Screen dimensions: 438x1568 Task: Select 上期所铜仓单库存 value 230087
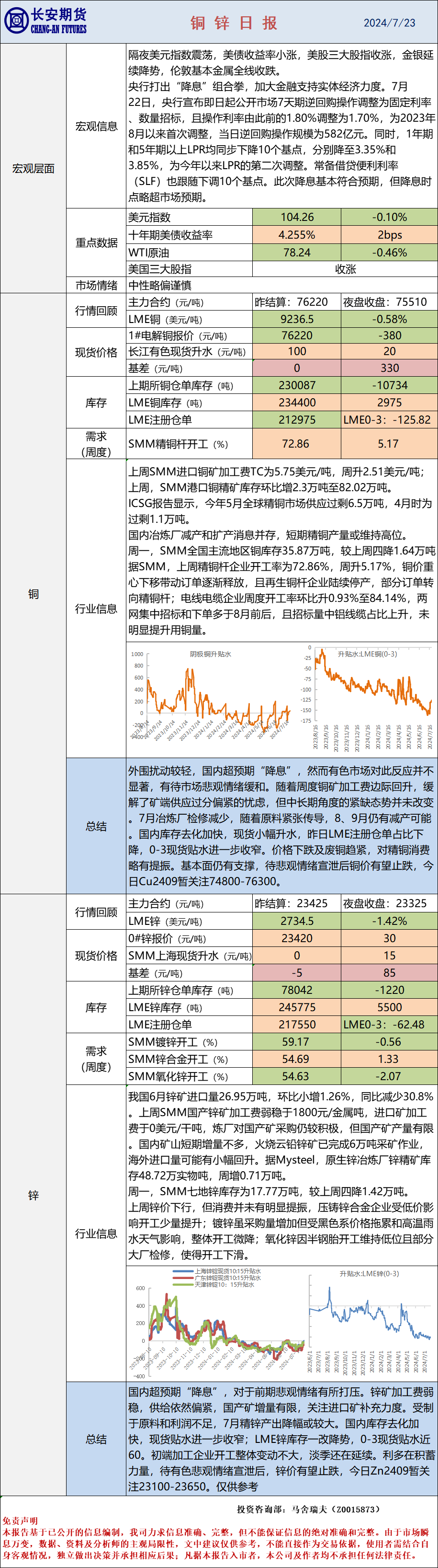tap(297, 385)
